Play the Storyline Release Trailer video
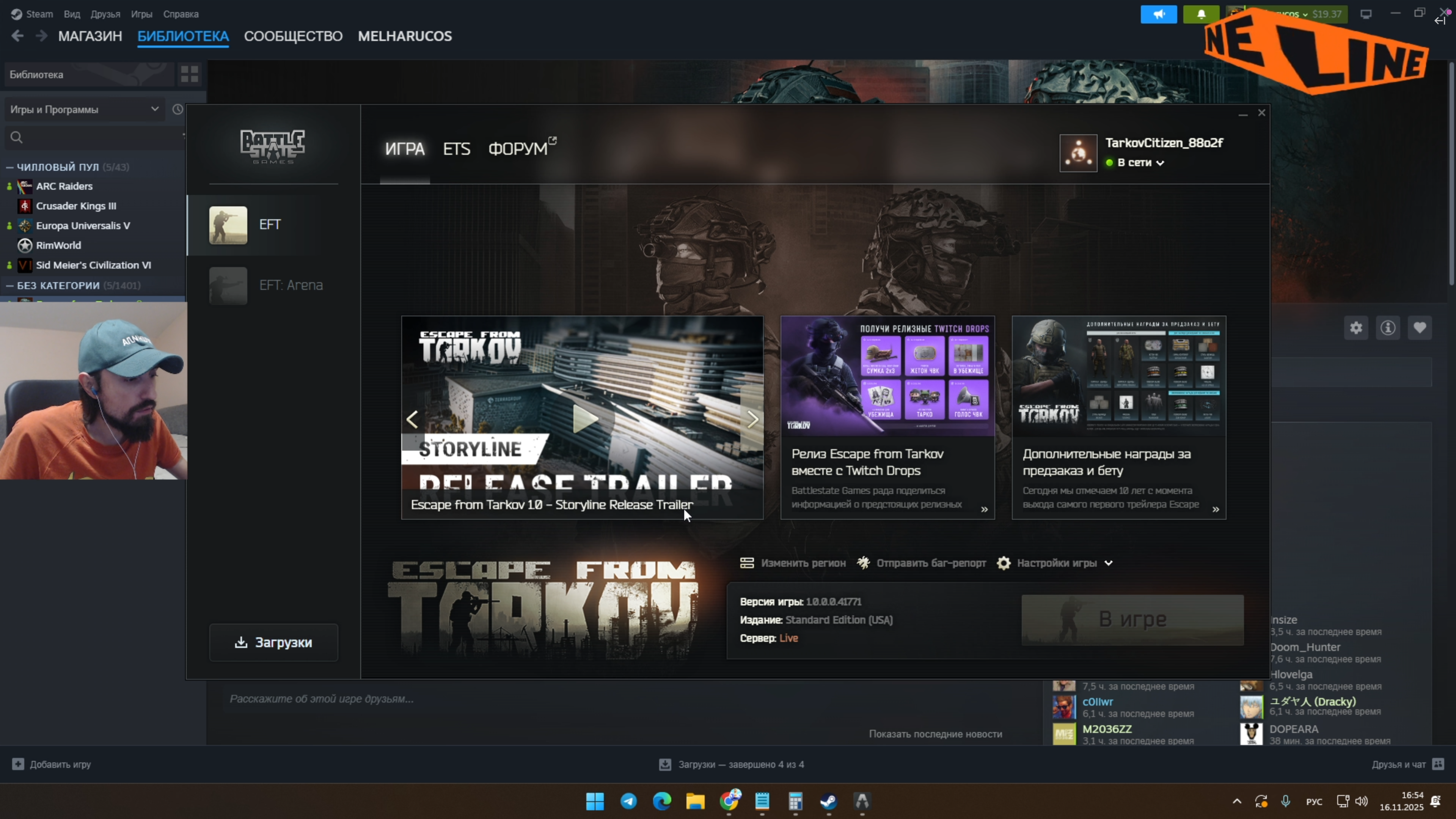The image size is (1456, 819). (x=584, y=419)
